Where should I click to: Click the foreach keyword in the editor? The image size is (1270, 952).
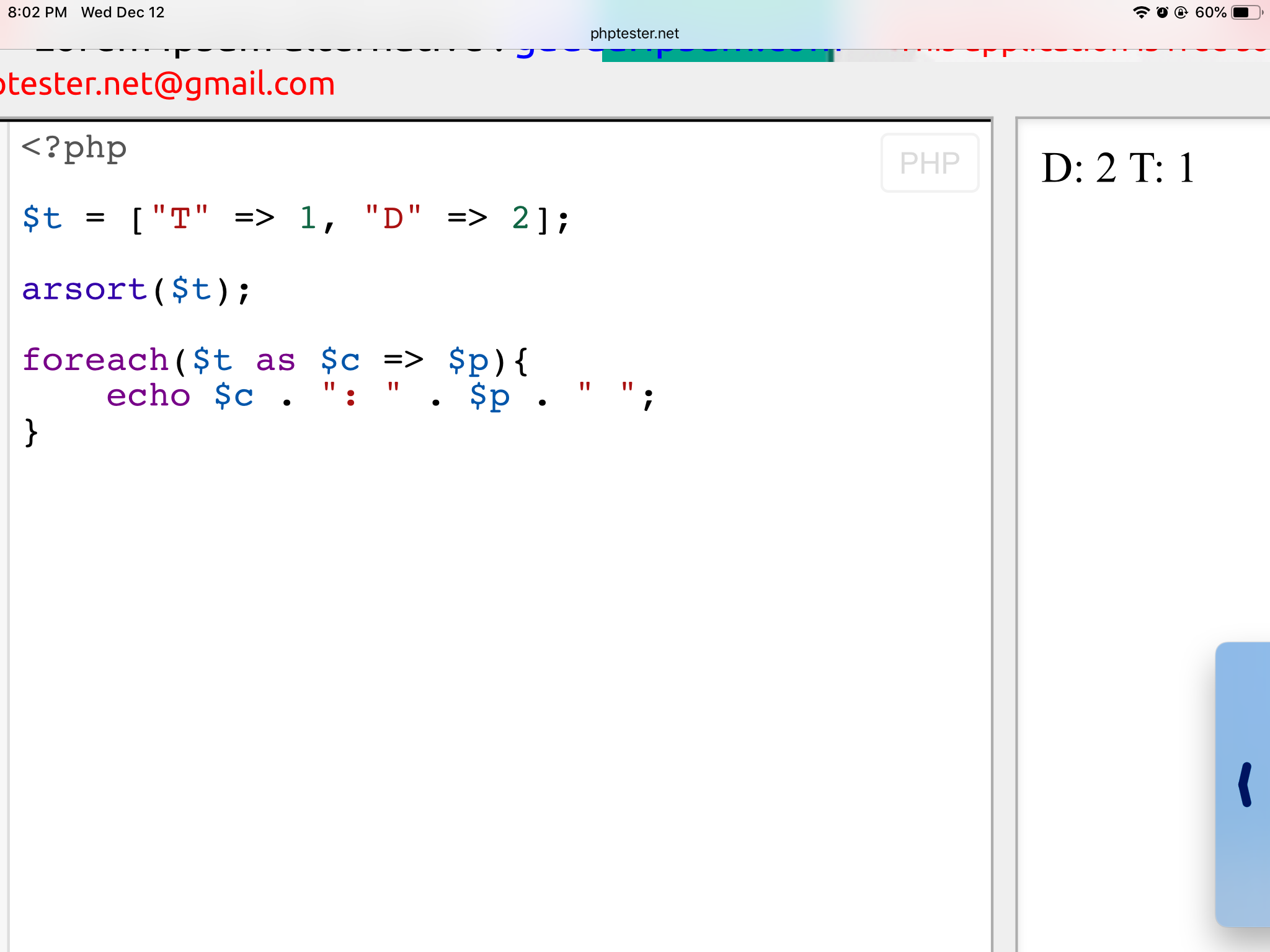[95, 359]
